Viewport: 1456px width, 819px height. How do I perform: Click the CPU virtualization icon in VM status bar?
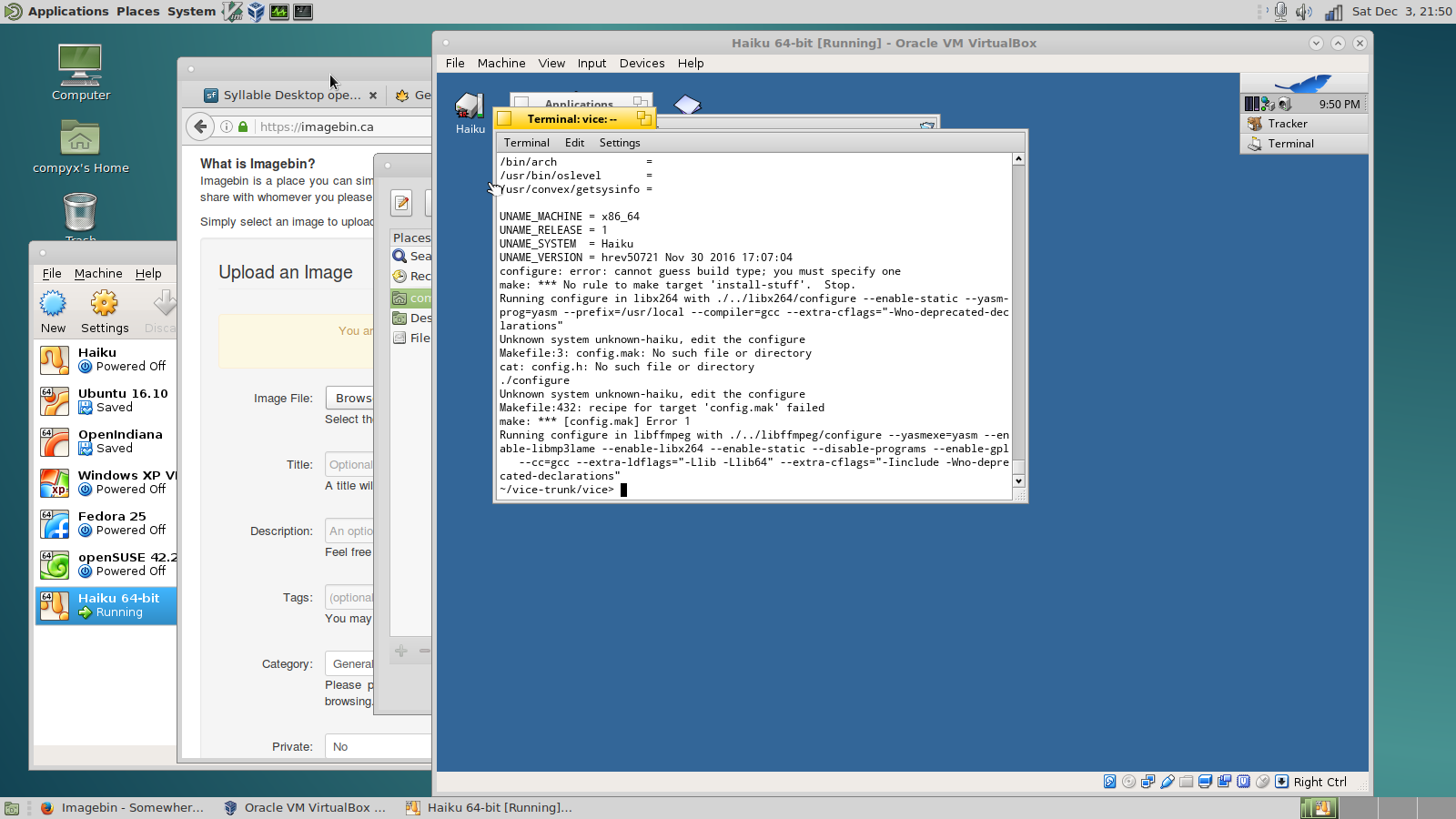[x=1243, y=782]
